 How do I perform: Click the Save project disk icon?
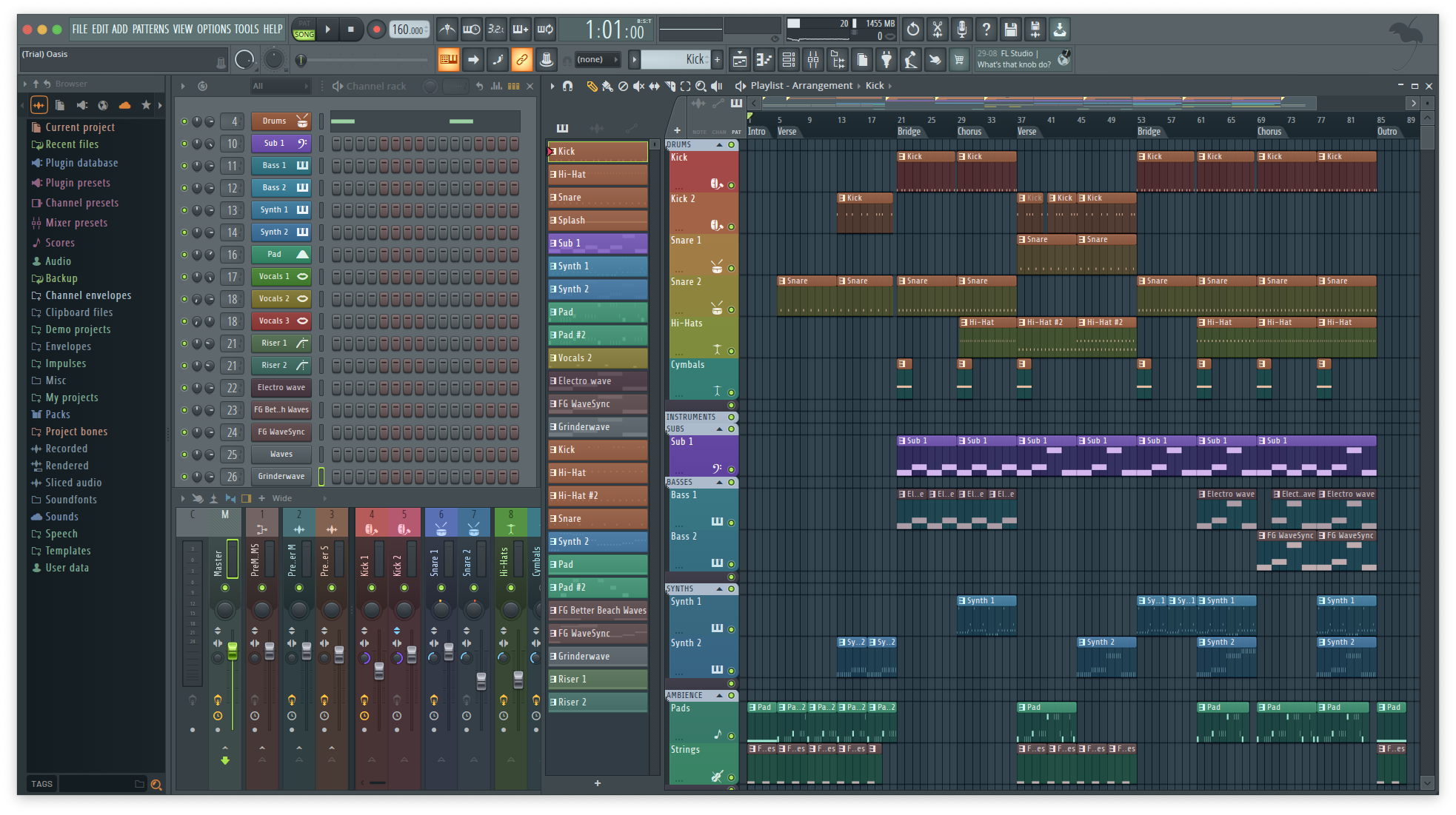(x=1010, y=30)
